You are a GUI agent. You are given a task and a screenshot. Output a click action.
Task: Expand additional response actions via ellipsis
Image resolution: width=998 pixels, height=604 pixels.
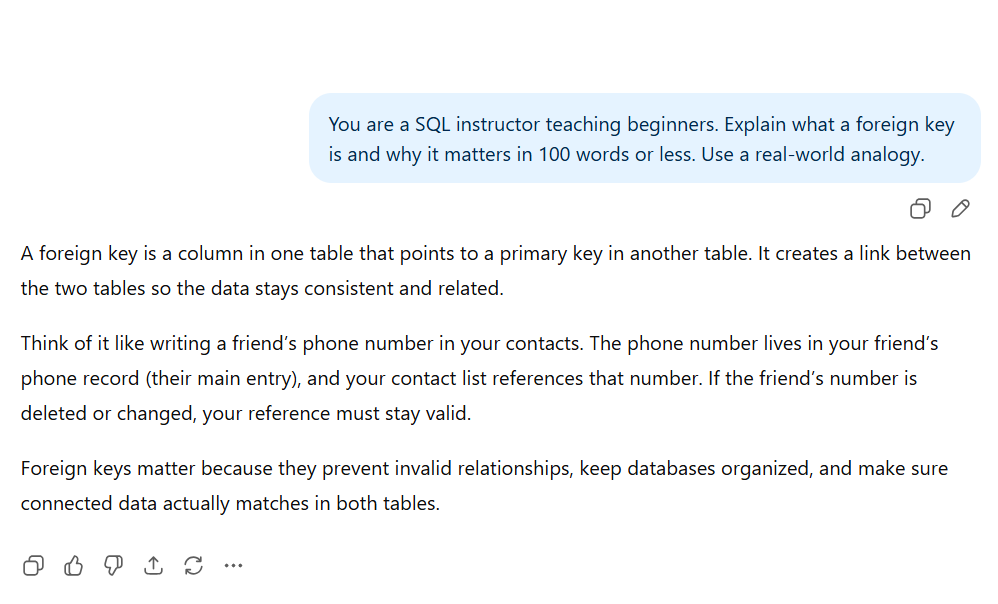pos(233,565)
